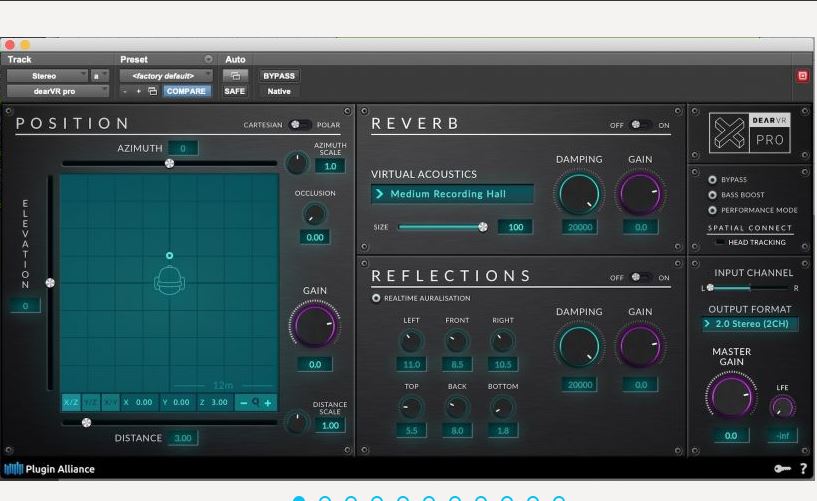Screen dimensions: 817x501
Task: Click the sound source dot above the head
Action: pos(169,255)
